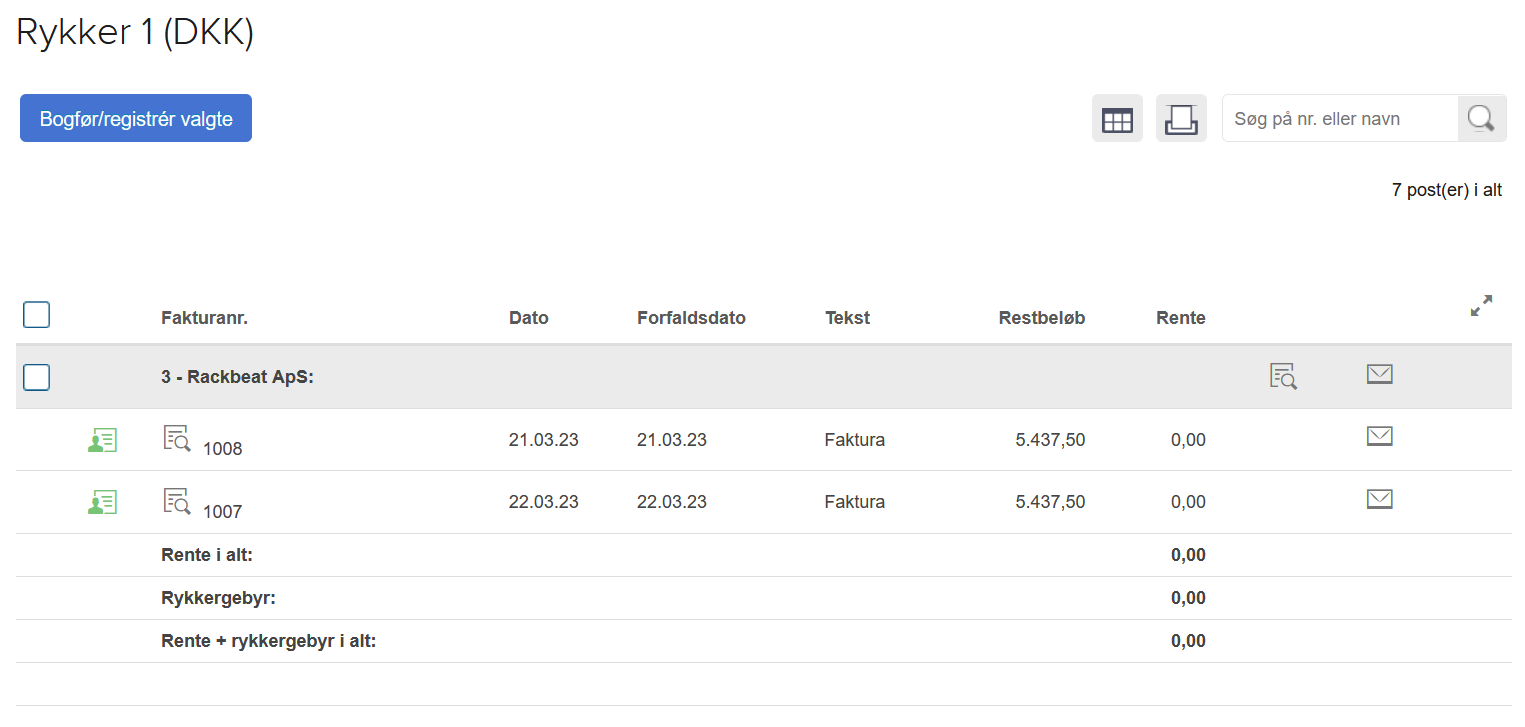Focus the 'Søg på nr. eller navn' field
The height and width of the screenshot is (727, 1525).
click(x=1340, y=119)
